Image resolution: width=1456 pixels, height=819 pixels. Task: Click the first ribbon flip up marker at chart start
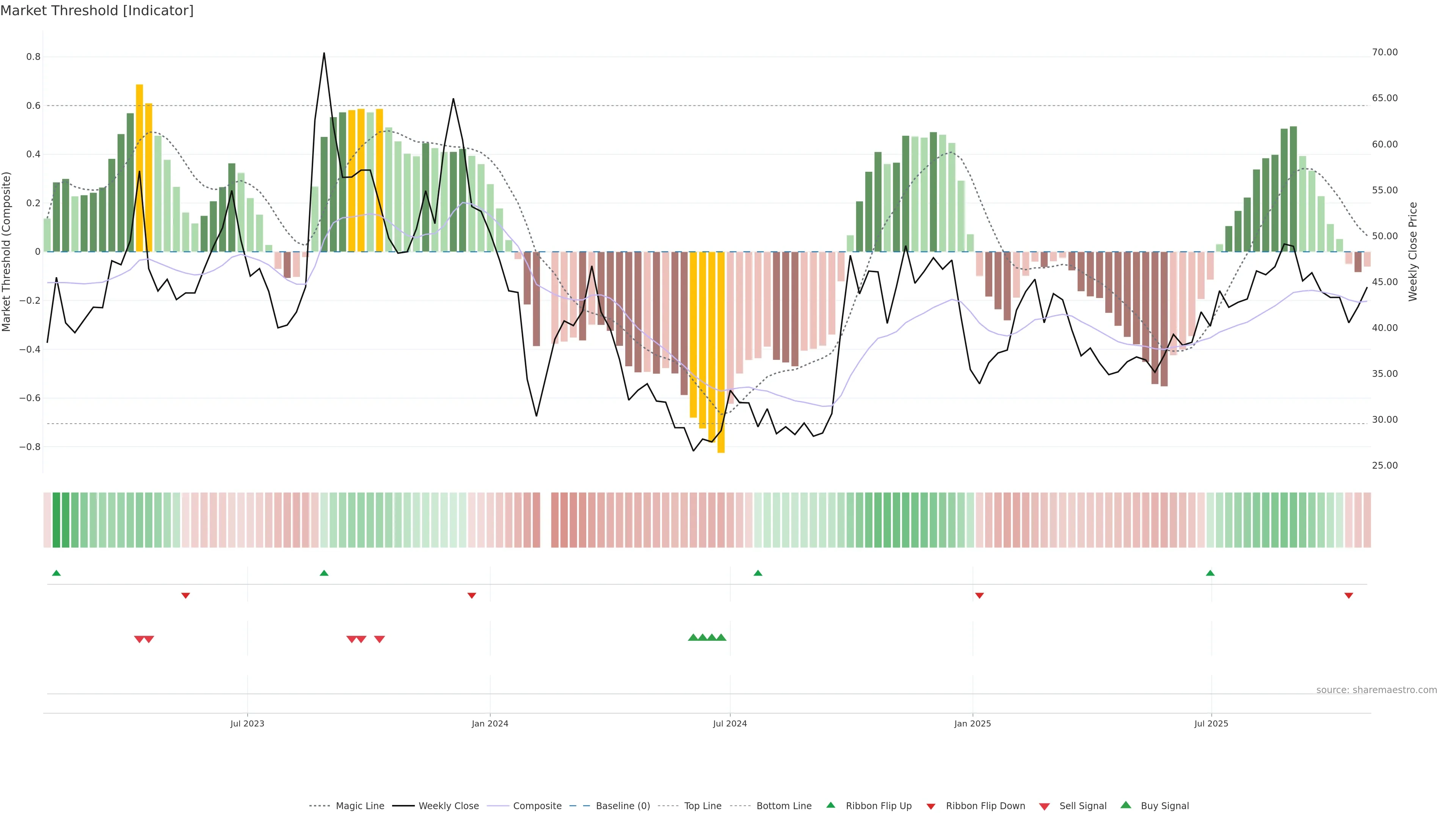coord(56,573)
